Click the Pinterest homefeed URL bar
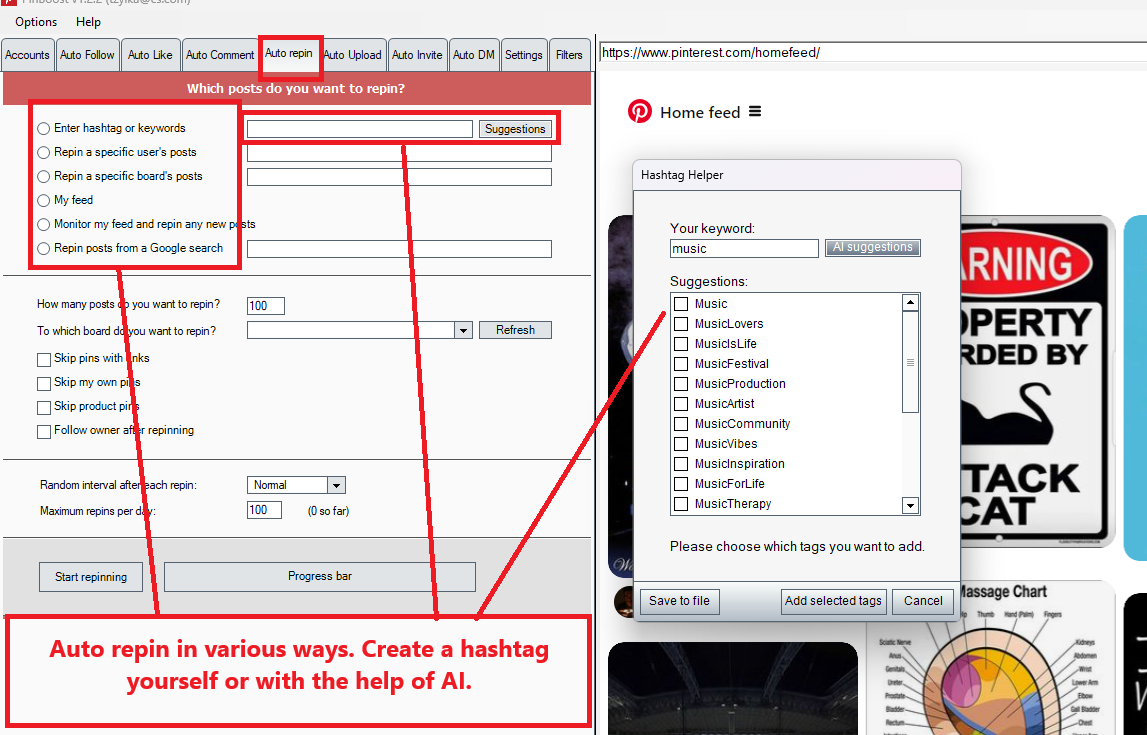Image resolution: width=1147 pixels, height=735 pixels. tap(873, 53)
